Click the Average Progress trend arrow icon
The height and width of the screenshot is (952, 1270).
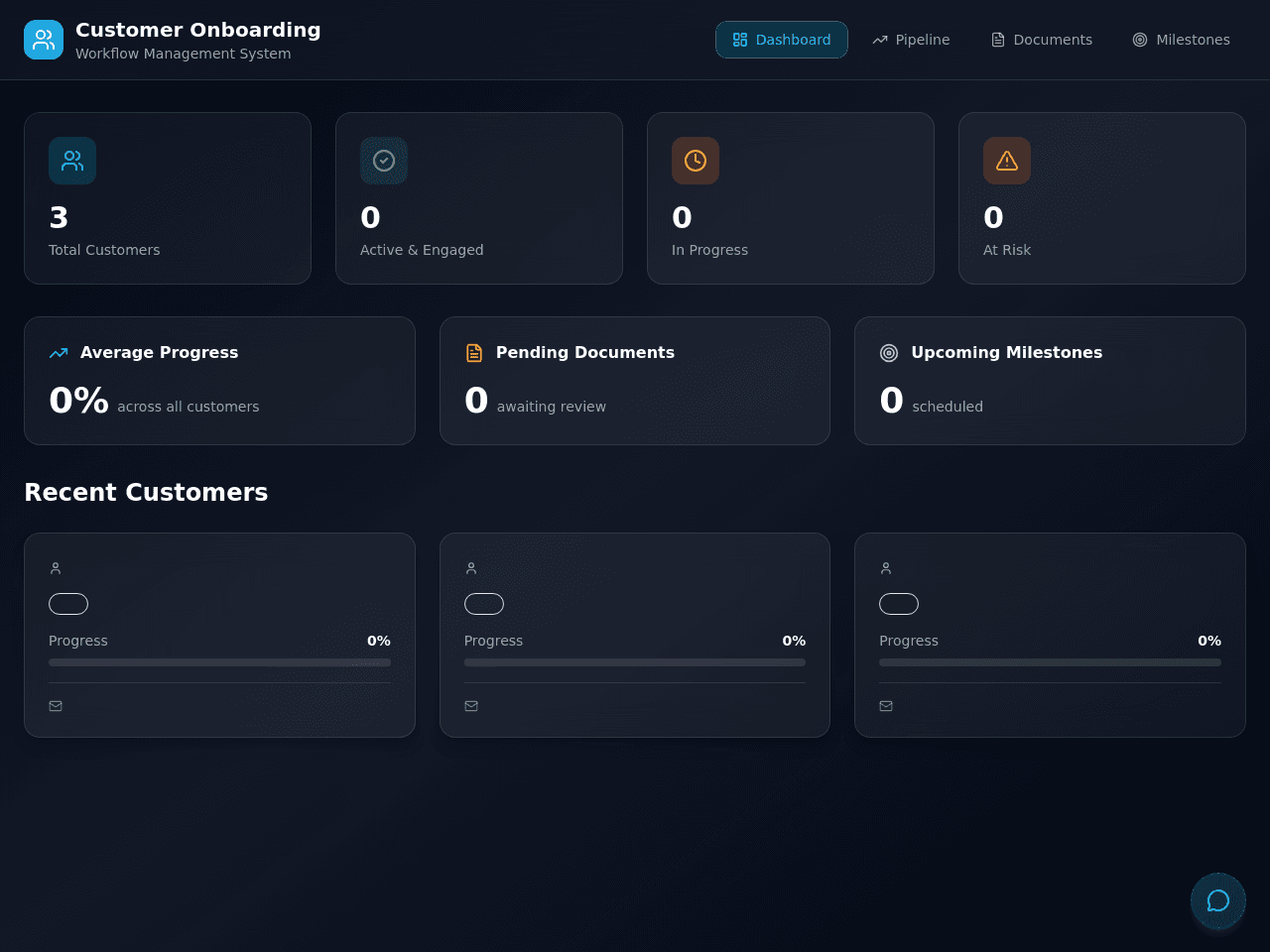pos(59,353)
